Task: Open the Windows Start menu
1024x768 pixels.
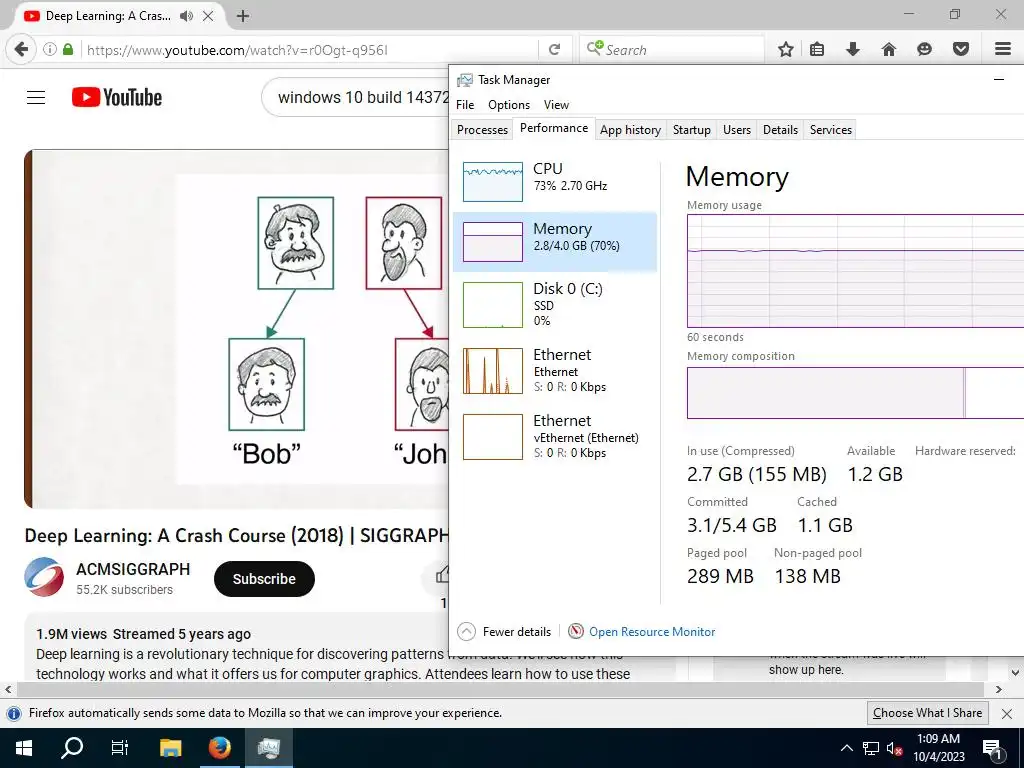Action: (23, 748)
